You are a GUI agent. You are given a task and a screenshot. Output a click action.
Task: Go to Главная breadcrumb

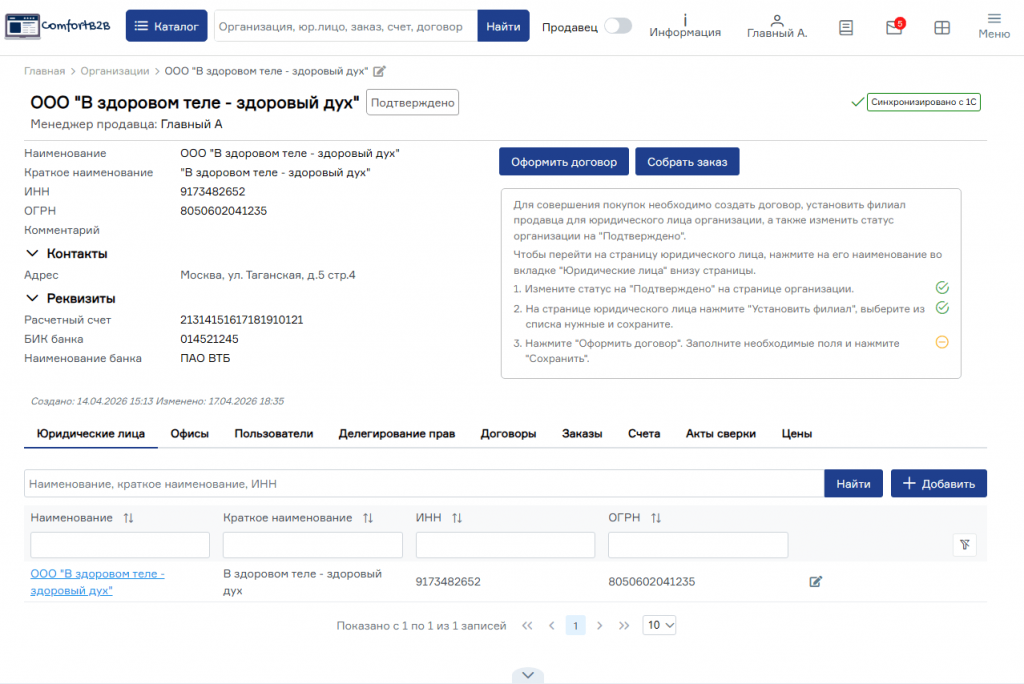click(x=44, y=71)
